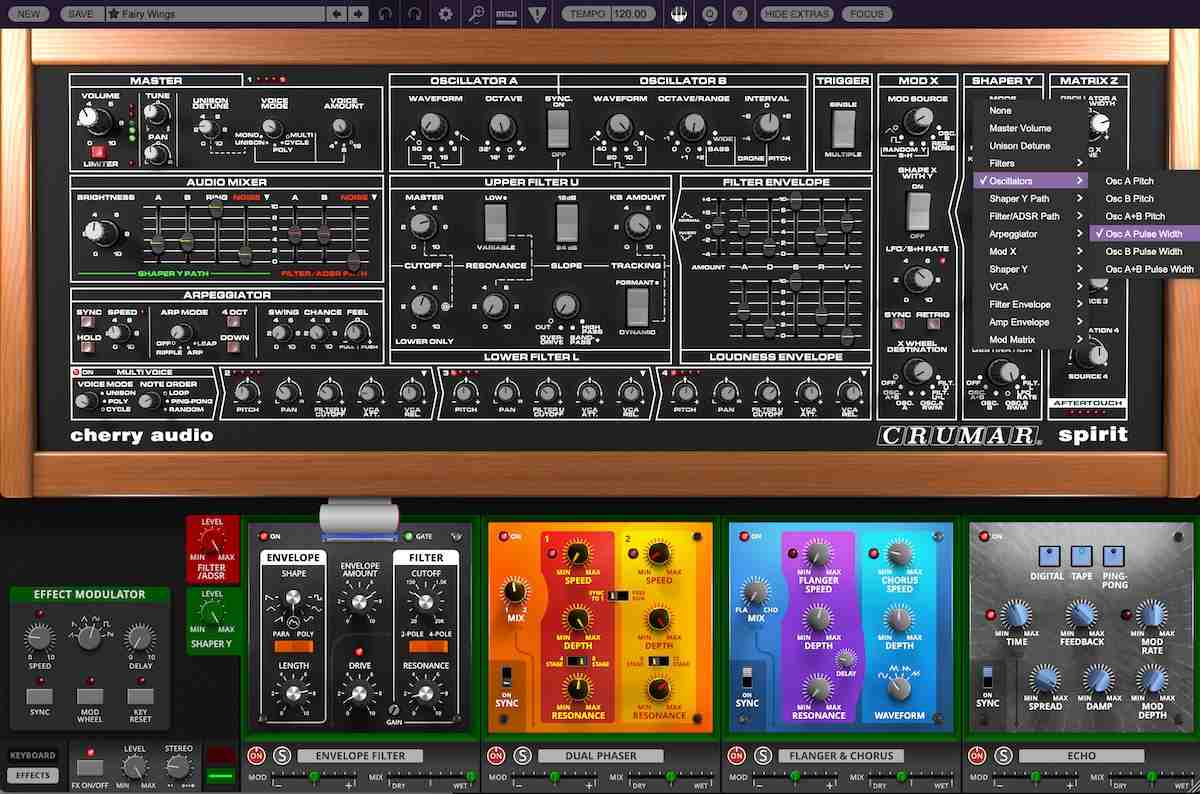
Task: Click the hand MPE icon in the toolbar
Action: 679,13
